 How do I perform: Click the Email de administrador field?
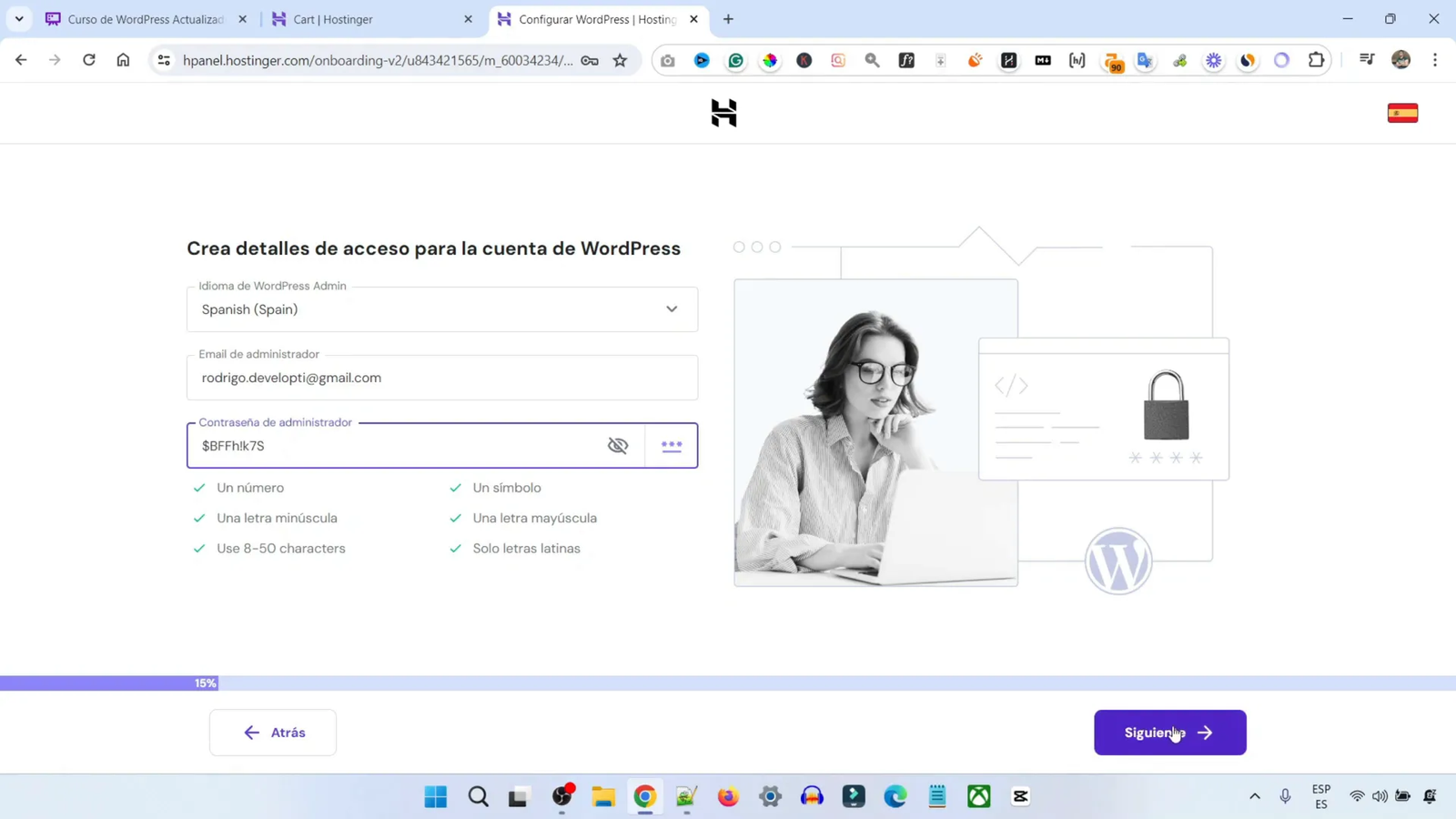pyautogui.click(x=441, y=378)
